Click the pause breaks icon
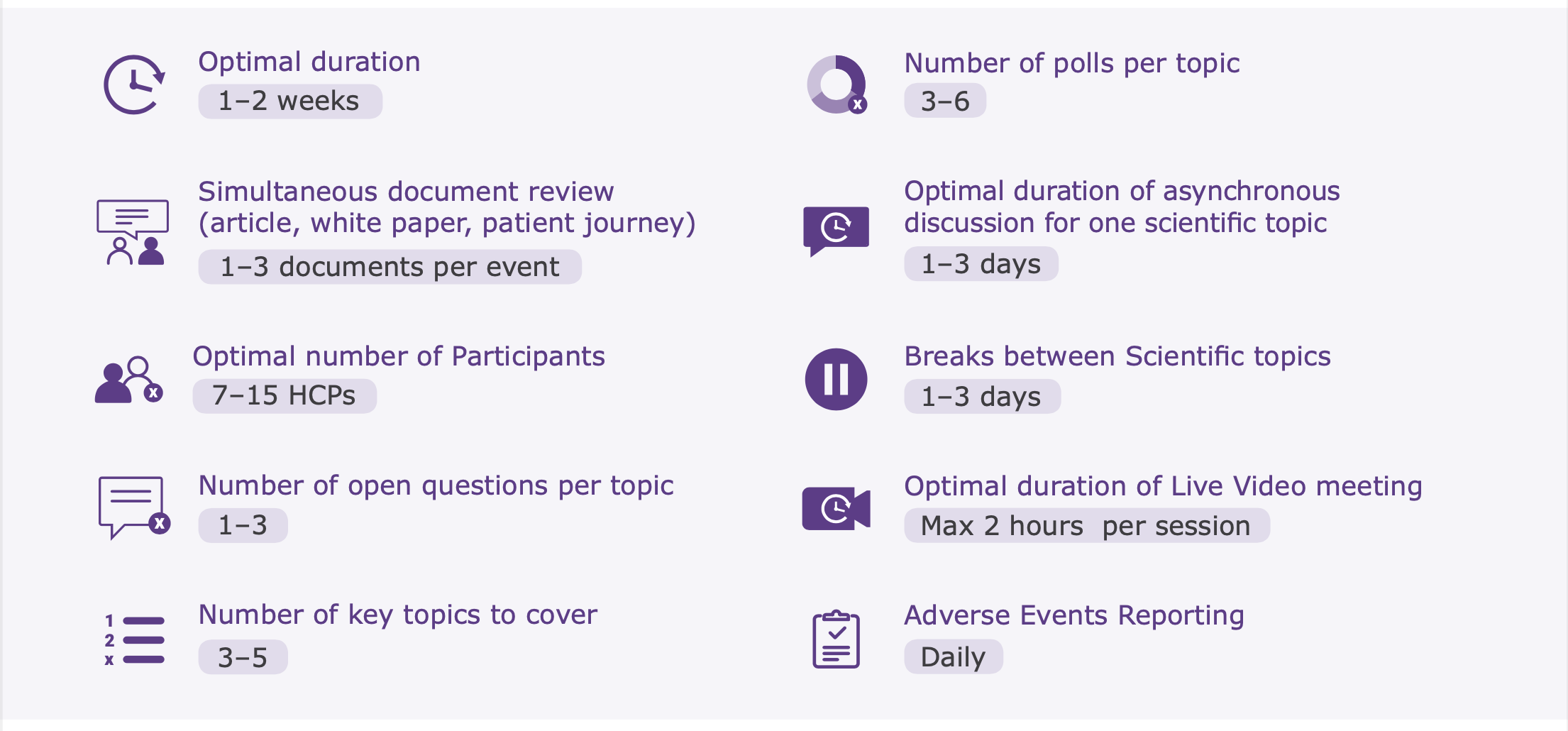The height and width of the screenshot is (731, 1568). tap(836, 379)
